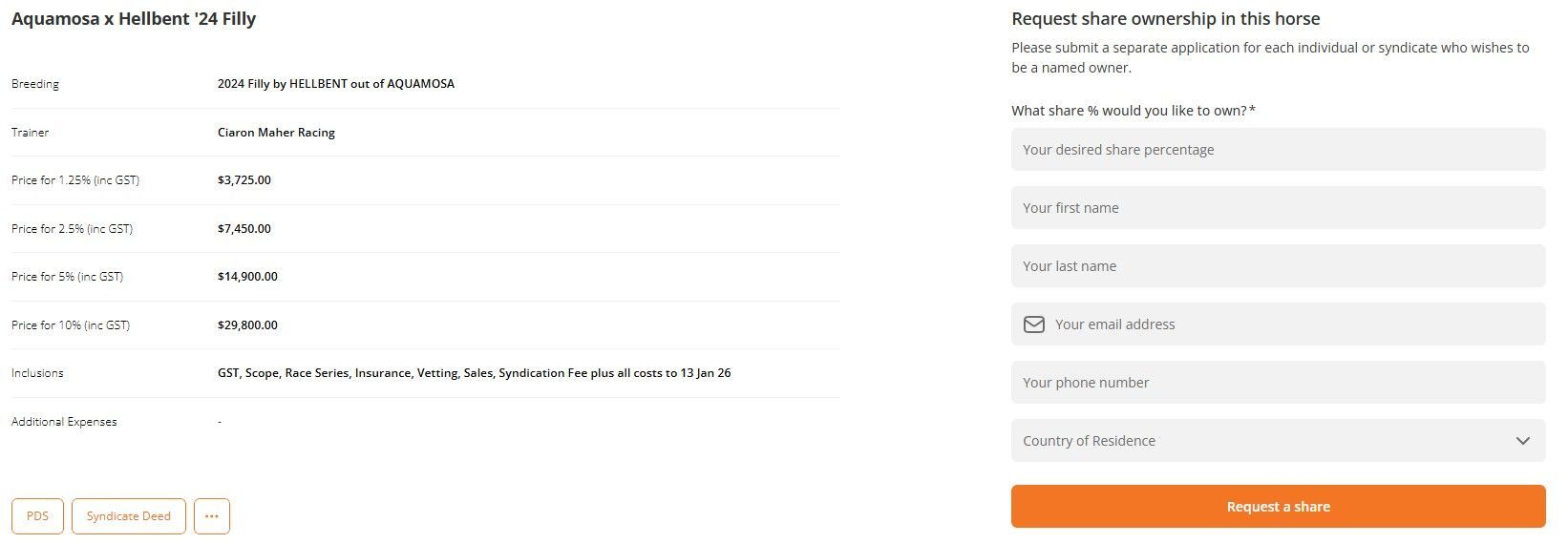
Task: Click the $14,900.00 price value
Action: point(247,277)
